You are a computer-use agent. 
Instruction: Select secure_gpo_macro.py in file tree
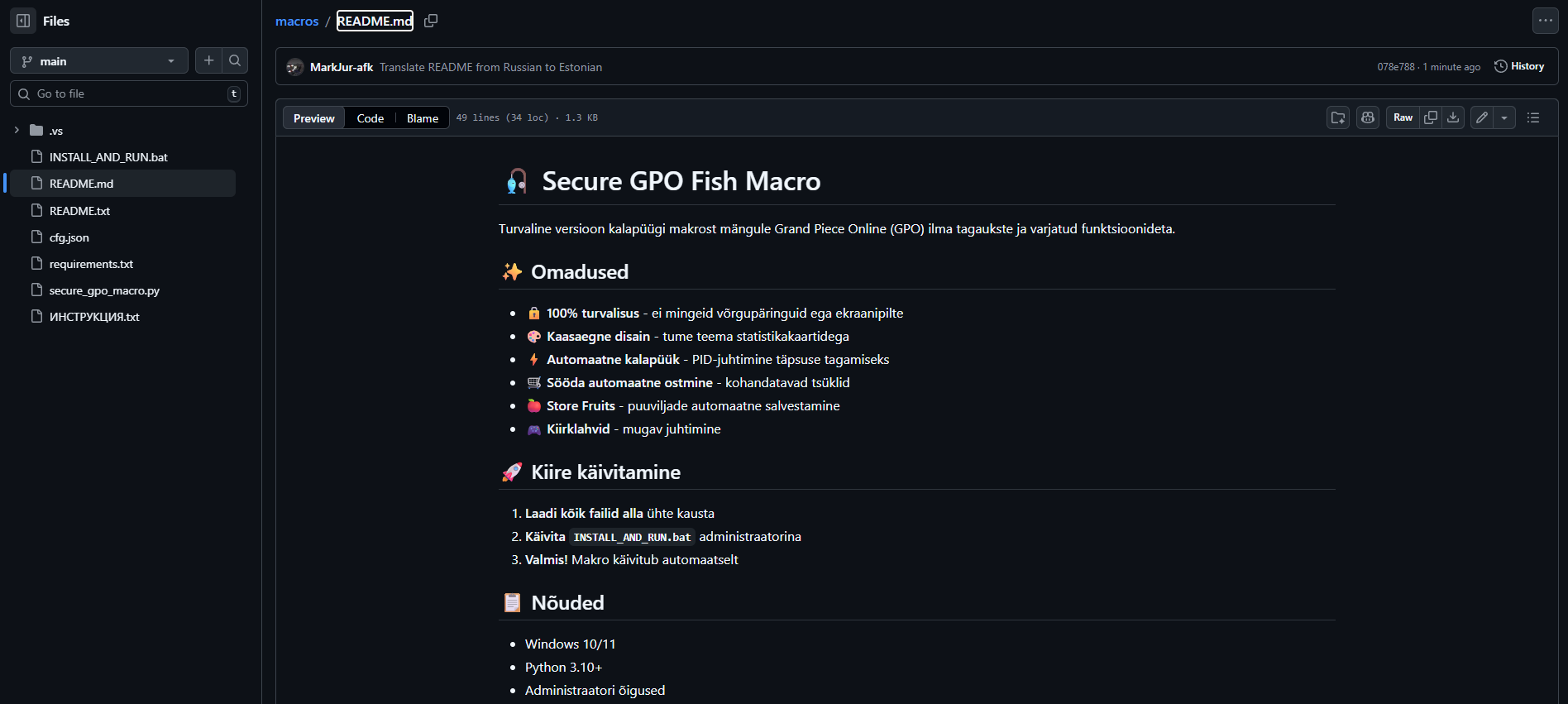click(x=104, y=290)
